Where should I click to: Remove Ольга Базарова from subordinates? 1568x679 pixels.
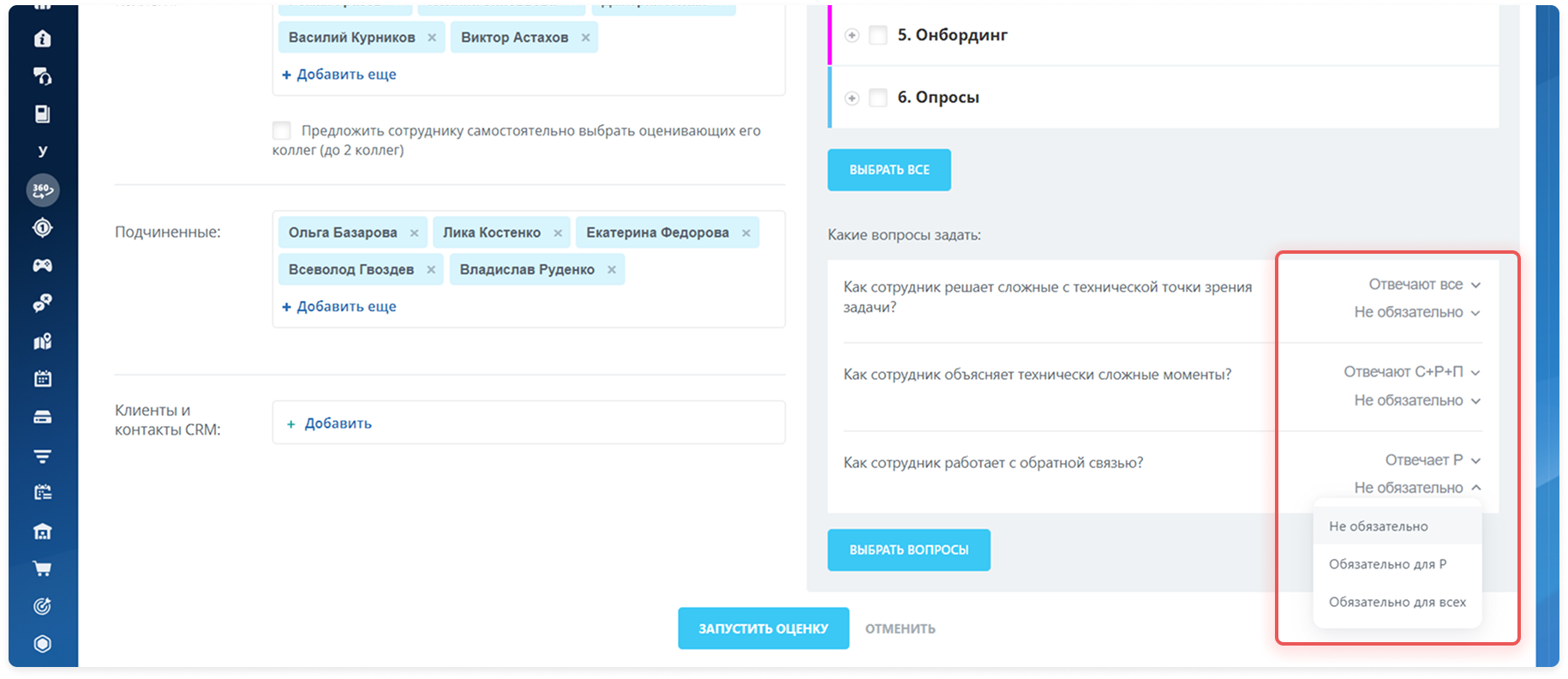(414, 233)
